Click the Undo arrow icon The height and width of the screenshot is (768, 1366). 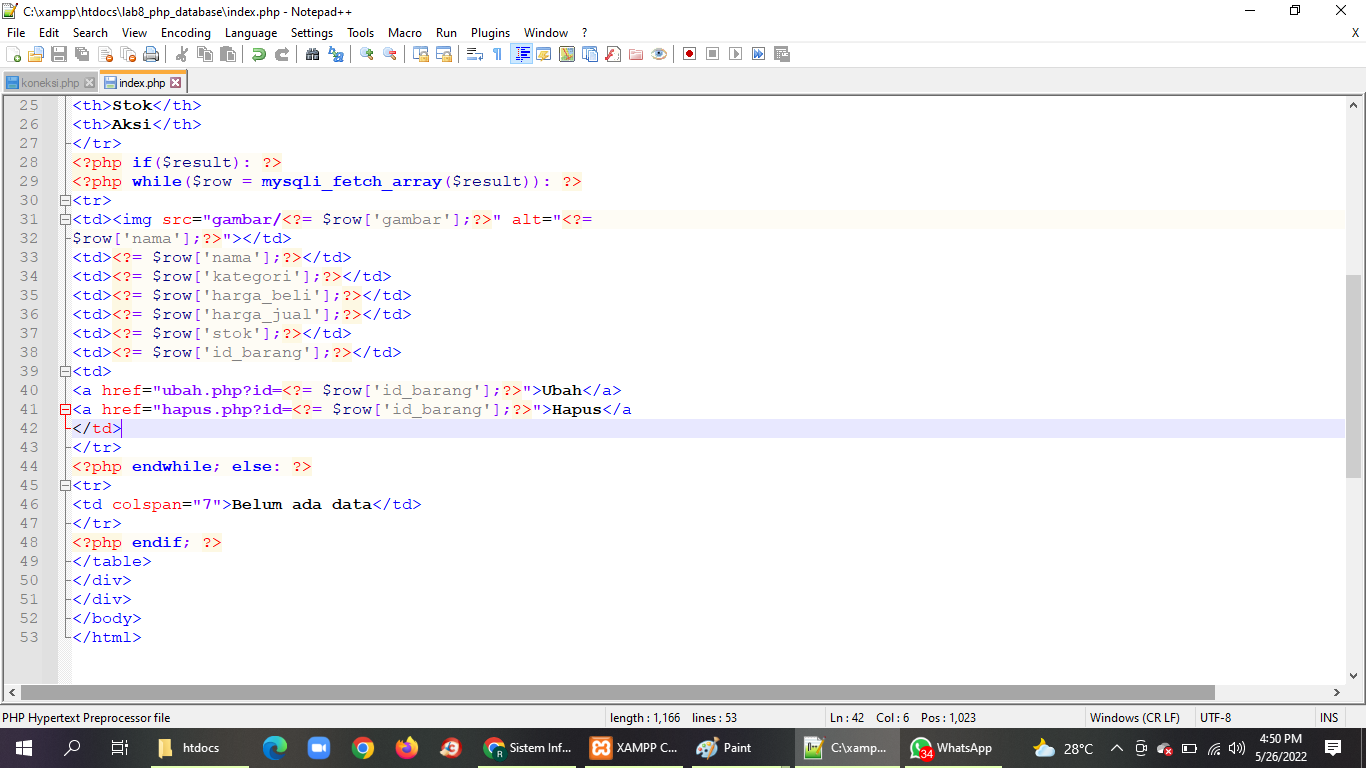point(257,55)
